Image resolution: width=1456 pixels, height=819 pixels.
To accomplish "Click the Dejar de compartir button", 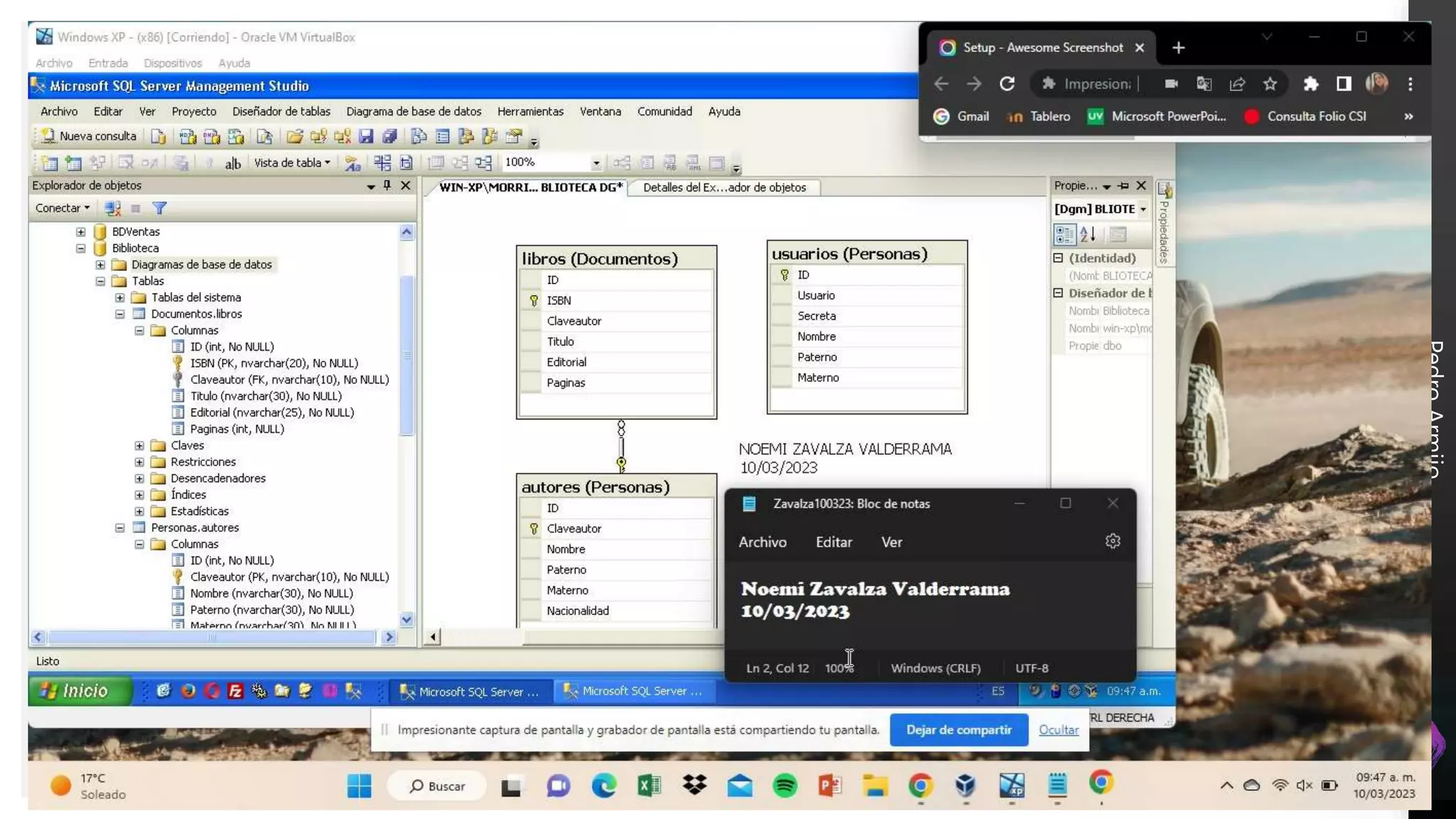I will [x=958, y=729].
